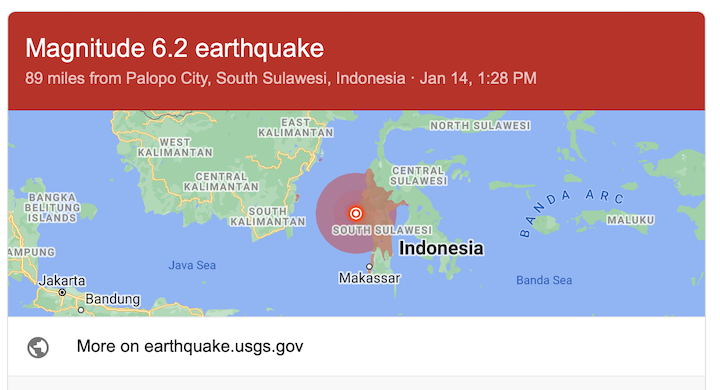The height and width of the screenshot is (390, 720).
Task: Select the Central Sulawesi label on map
Action: point(418,176)
